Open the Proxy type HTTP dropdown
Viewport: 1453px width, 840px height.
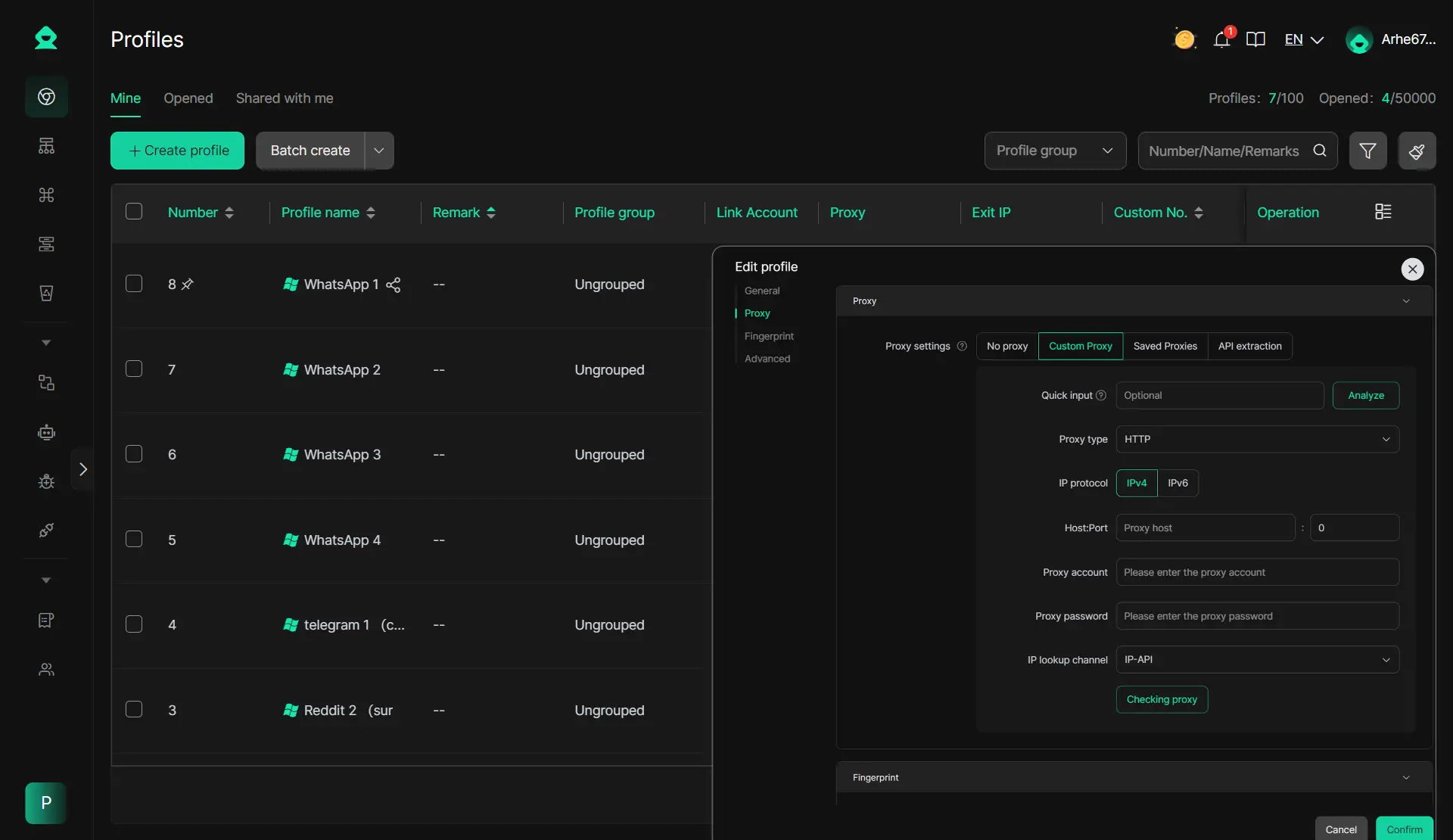(1257, 439)
